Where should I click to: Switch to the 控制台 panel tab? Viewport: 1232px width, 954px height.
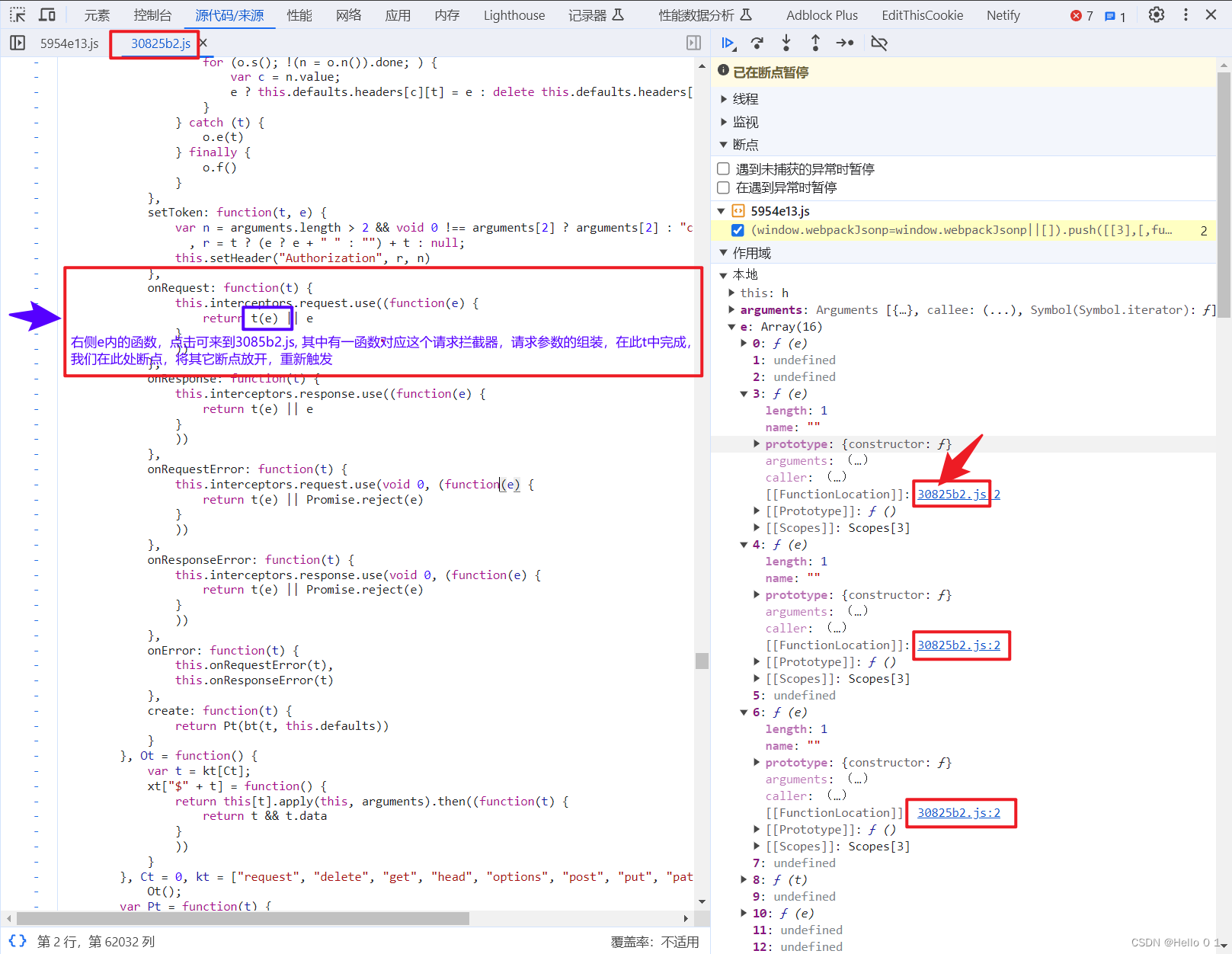point(152,14)
